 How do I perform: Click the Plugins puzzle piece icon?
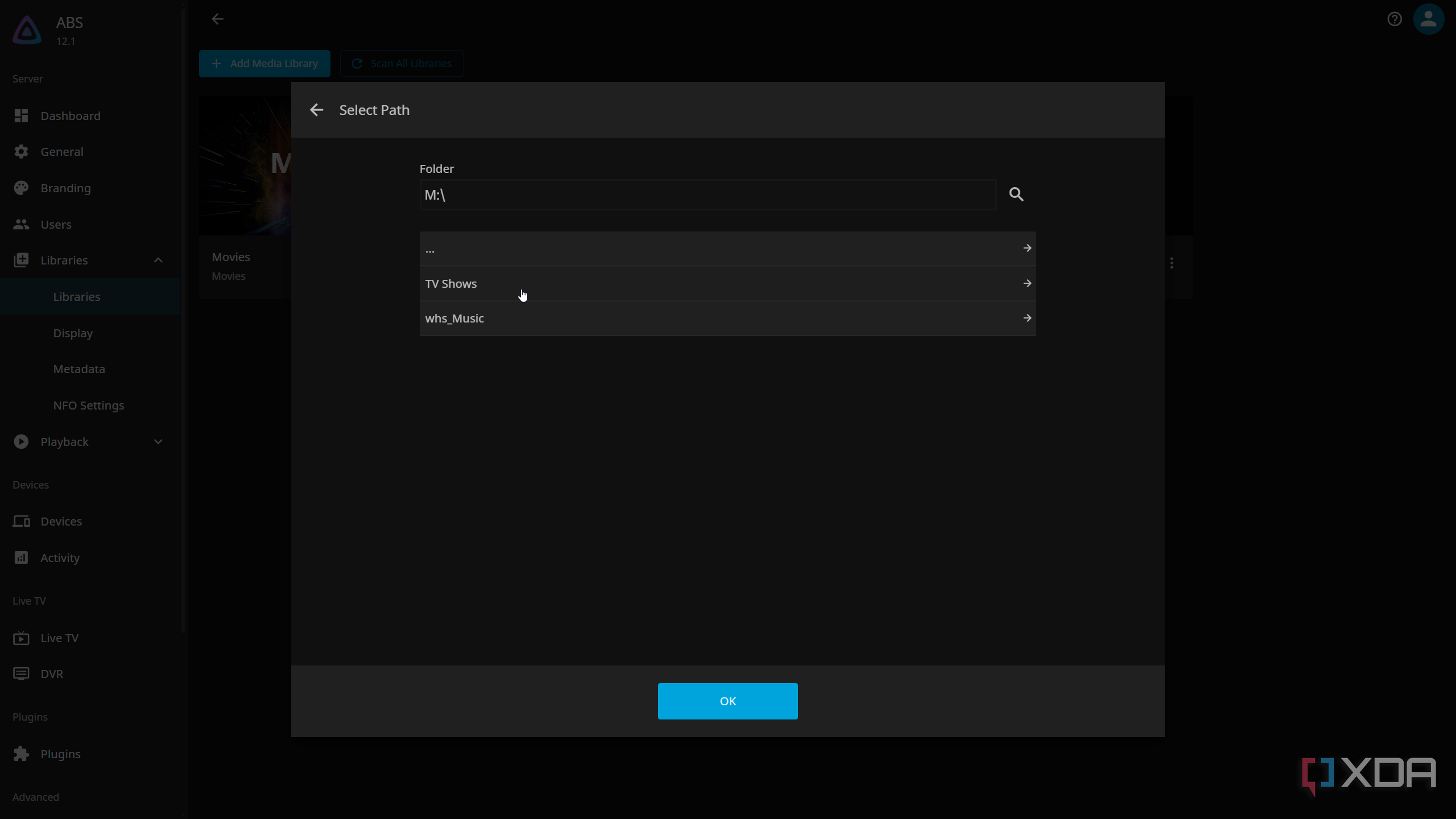pos(21,754)
